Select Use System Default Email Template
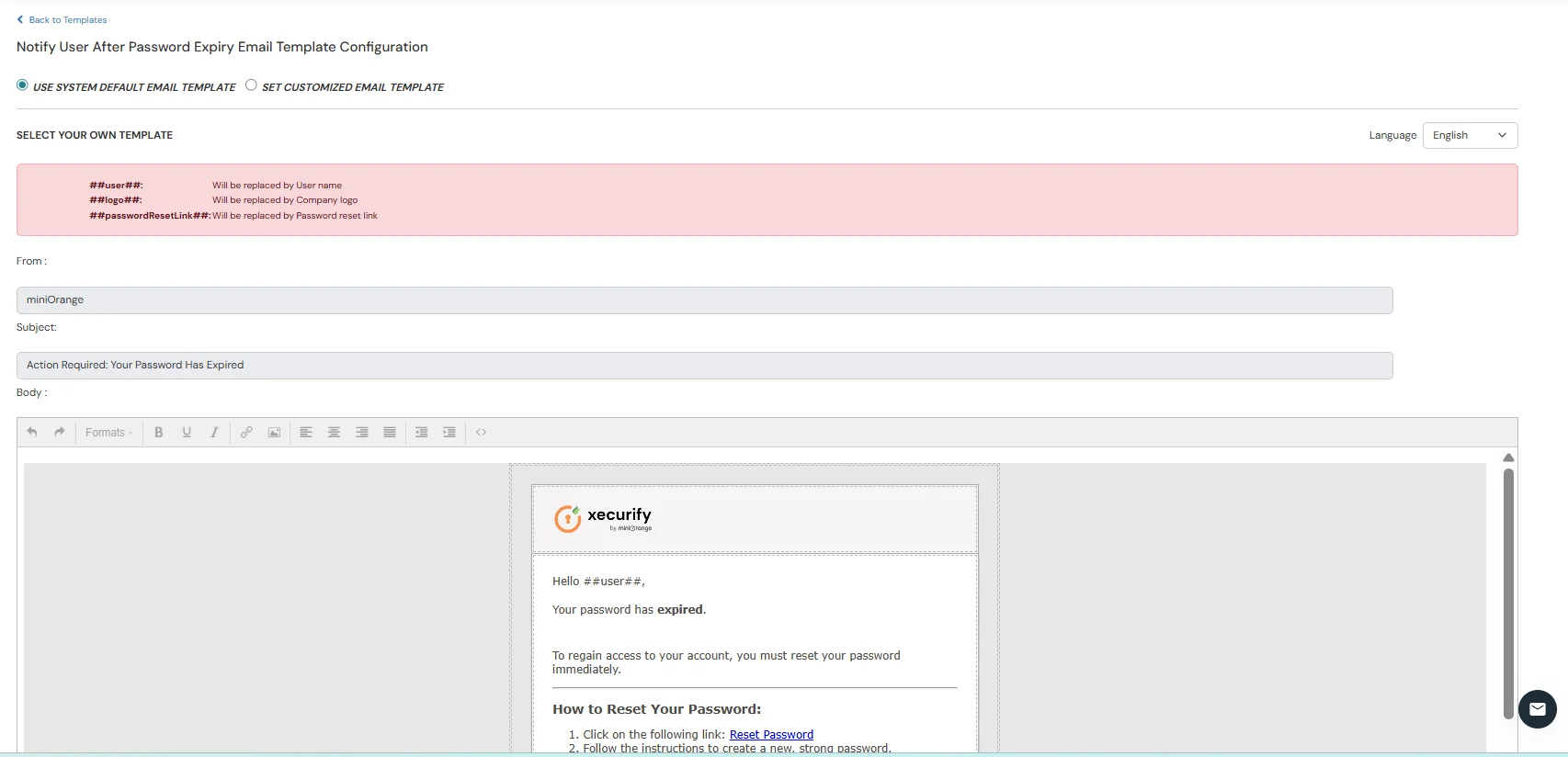Image resolution: width=1568 pixels, height=757 pixels. pos(22,85)
